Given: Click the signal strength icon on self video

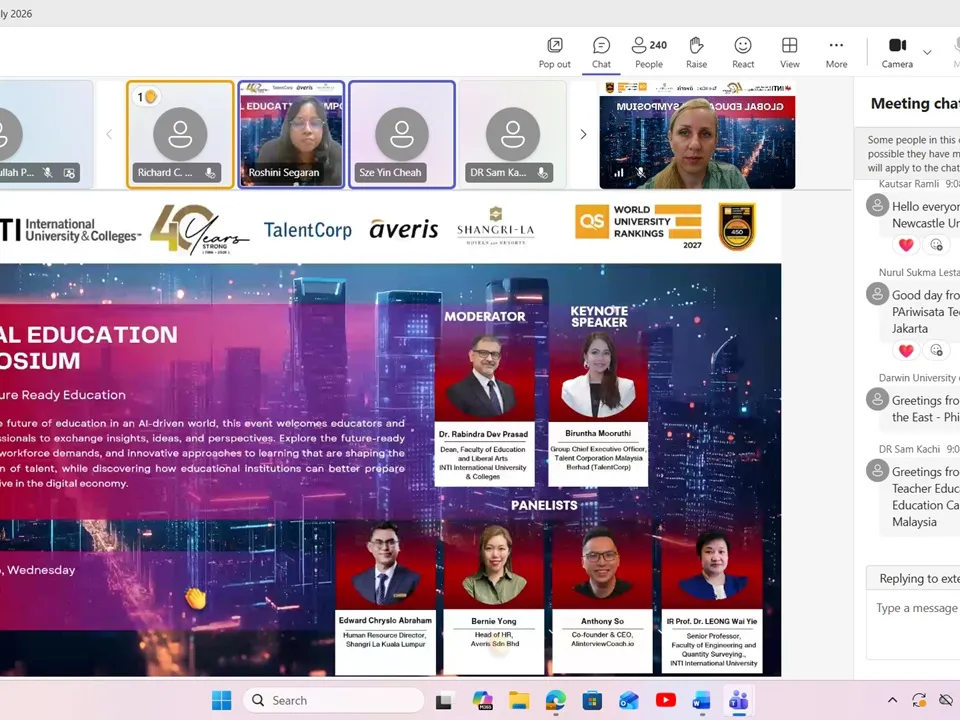Looking at the screenshot, I should click(x=619, y=173).
